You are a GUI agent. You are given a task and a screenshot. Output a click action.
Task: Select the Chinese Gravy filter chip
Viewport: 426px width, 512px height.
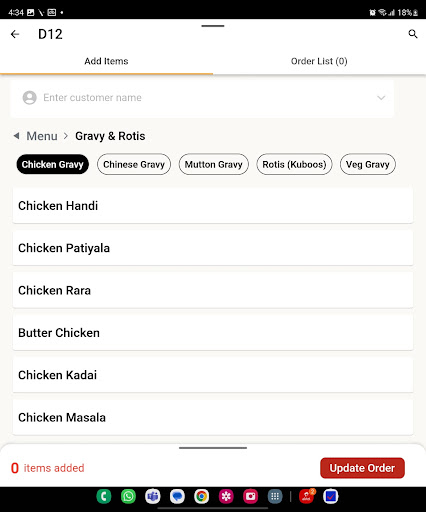tap(134, 164)
